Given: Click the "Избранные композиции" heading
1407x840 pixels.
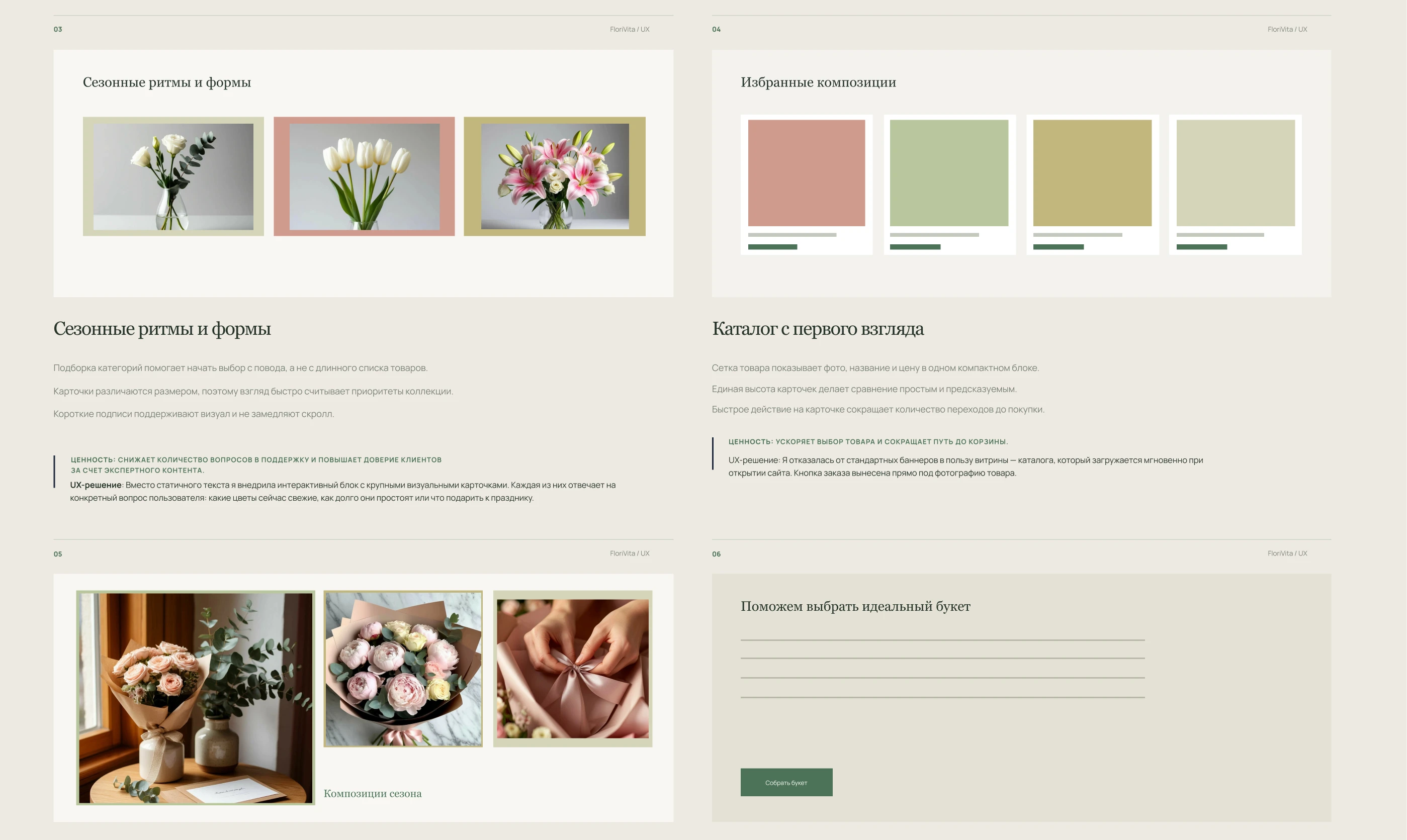Looking at the screenshot, I should [818, 82].
